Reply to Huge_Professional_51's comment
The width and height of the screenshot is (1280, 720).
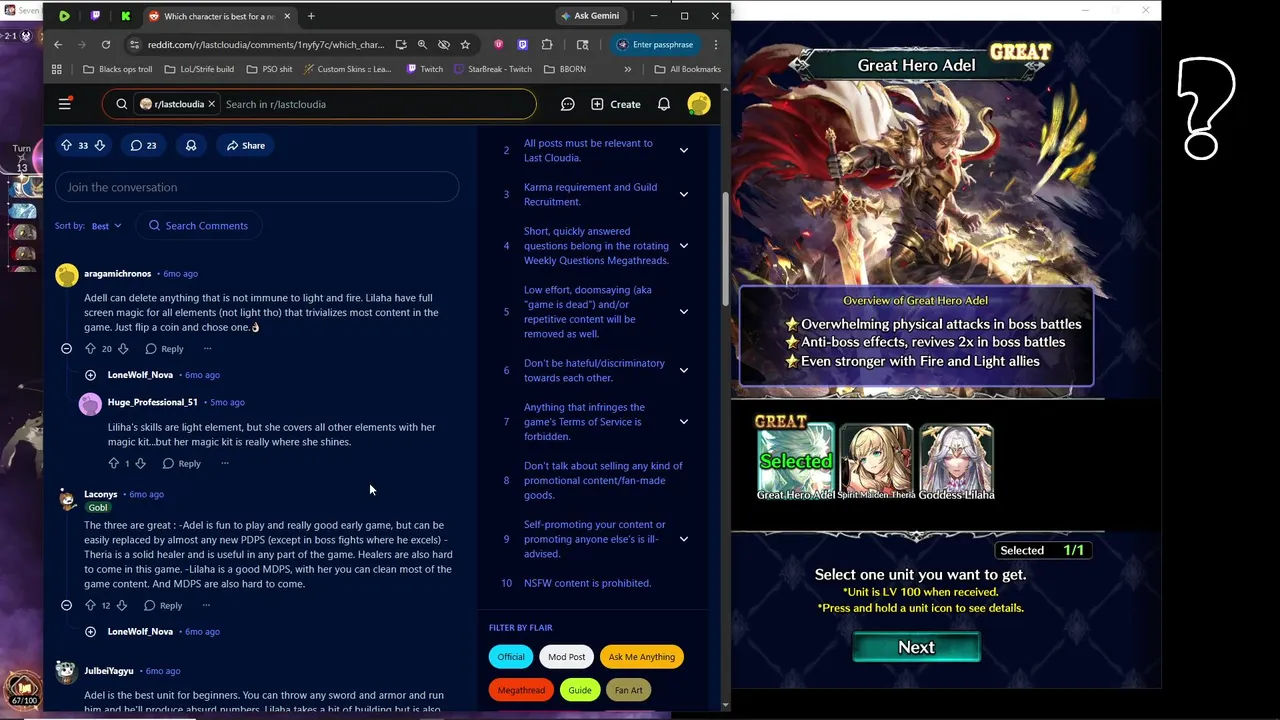pyautogui.click(x=181, y=463)
